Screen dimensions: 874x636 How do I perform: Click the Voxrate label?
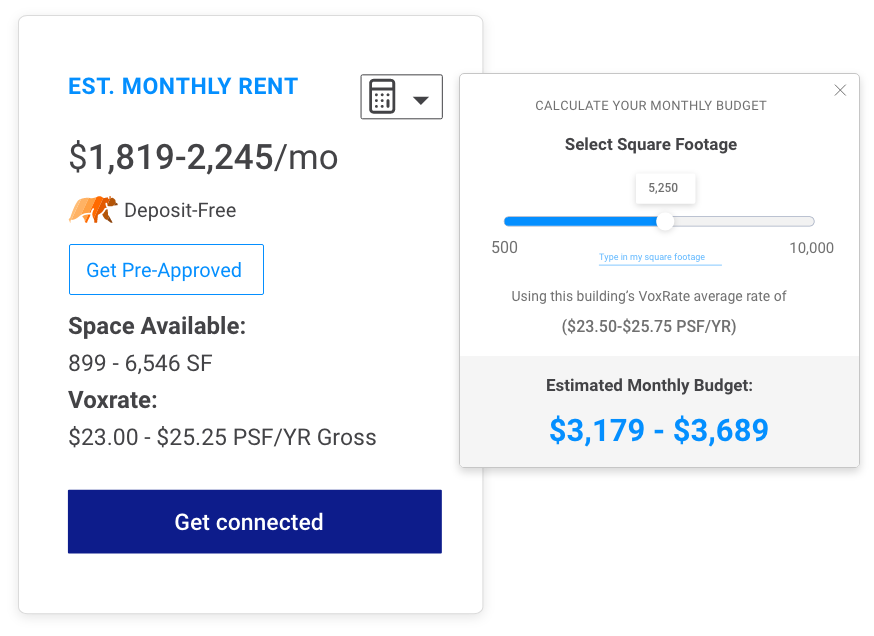(x=113, y=400)
